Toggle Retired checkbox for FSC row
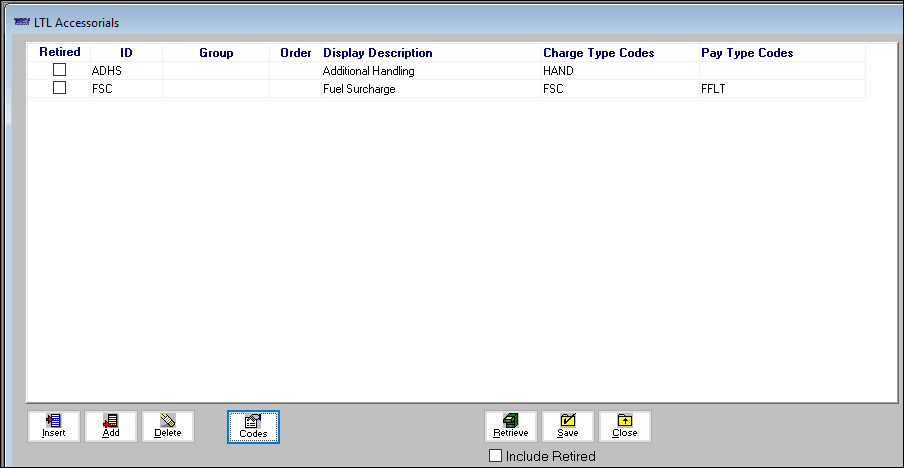This screenshot has width=904, height=468. [x=59, y=88]
